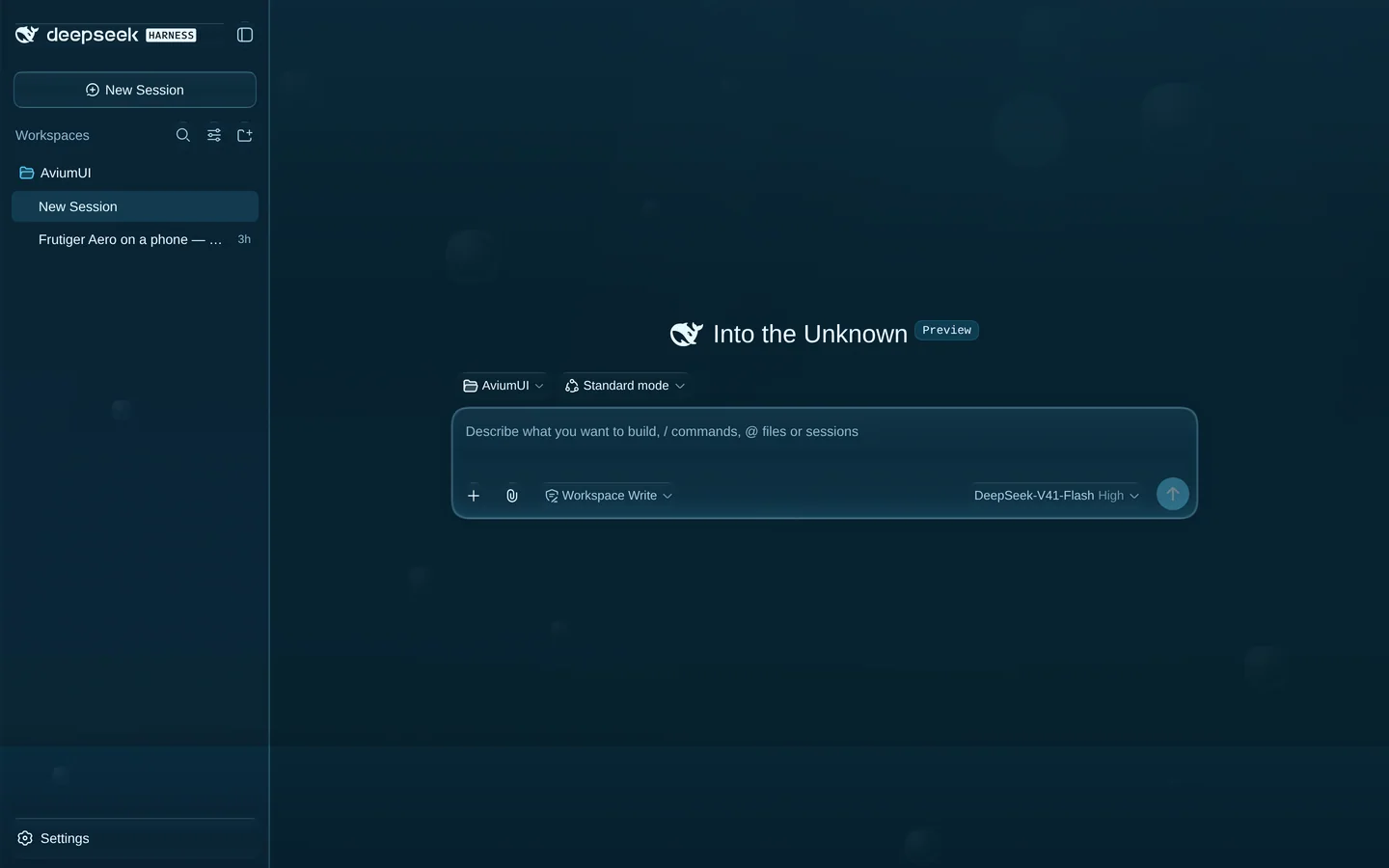Screen dimensions: 1389x868
Task: Open the Workspace Write permission dropdown
Action: tap(609, 496)
